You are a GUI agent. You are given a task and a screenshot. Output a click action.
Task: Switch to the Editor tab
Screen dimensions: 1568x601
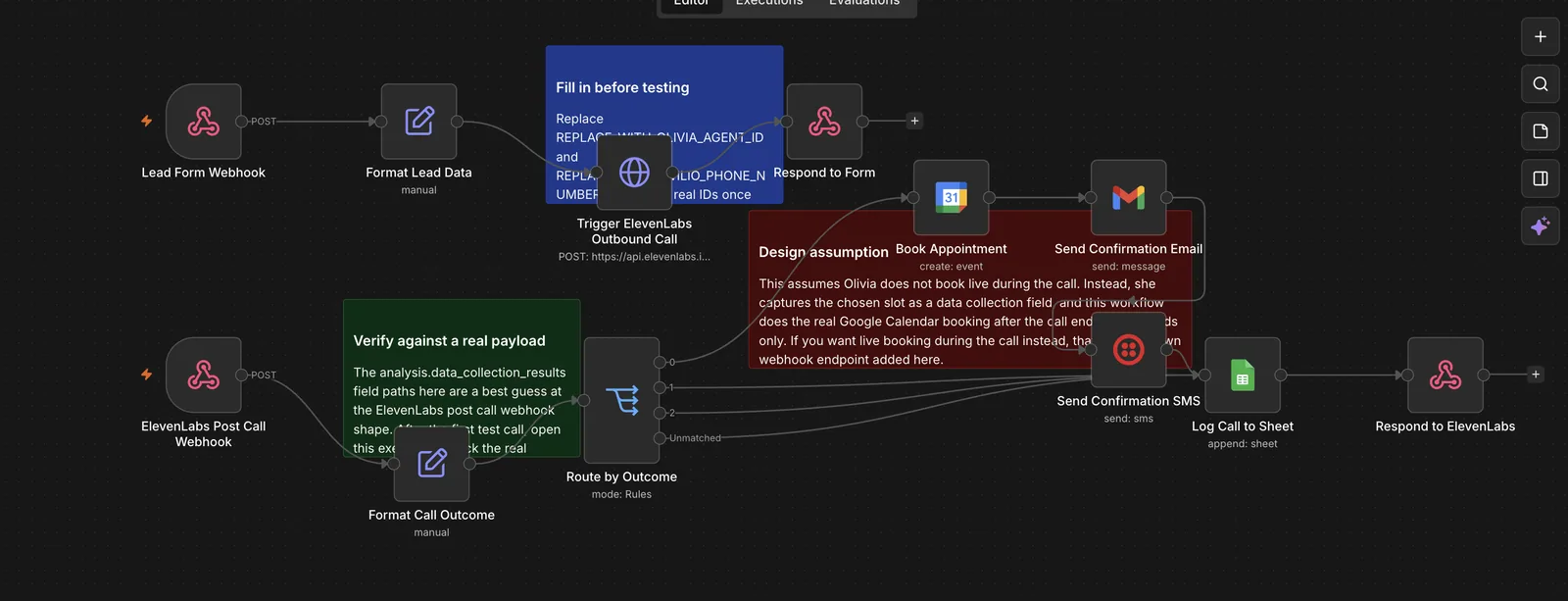click(x=691, y=3)
